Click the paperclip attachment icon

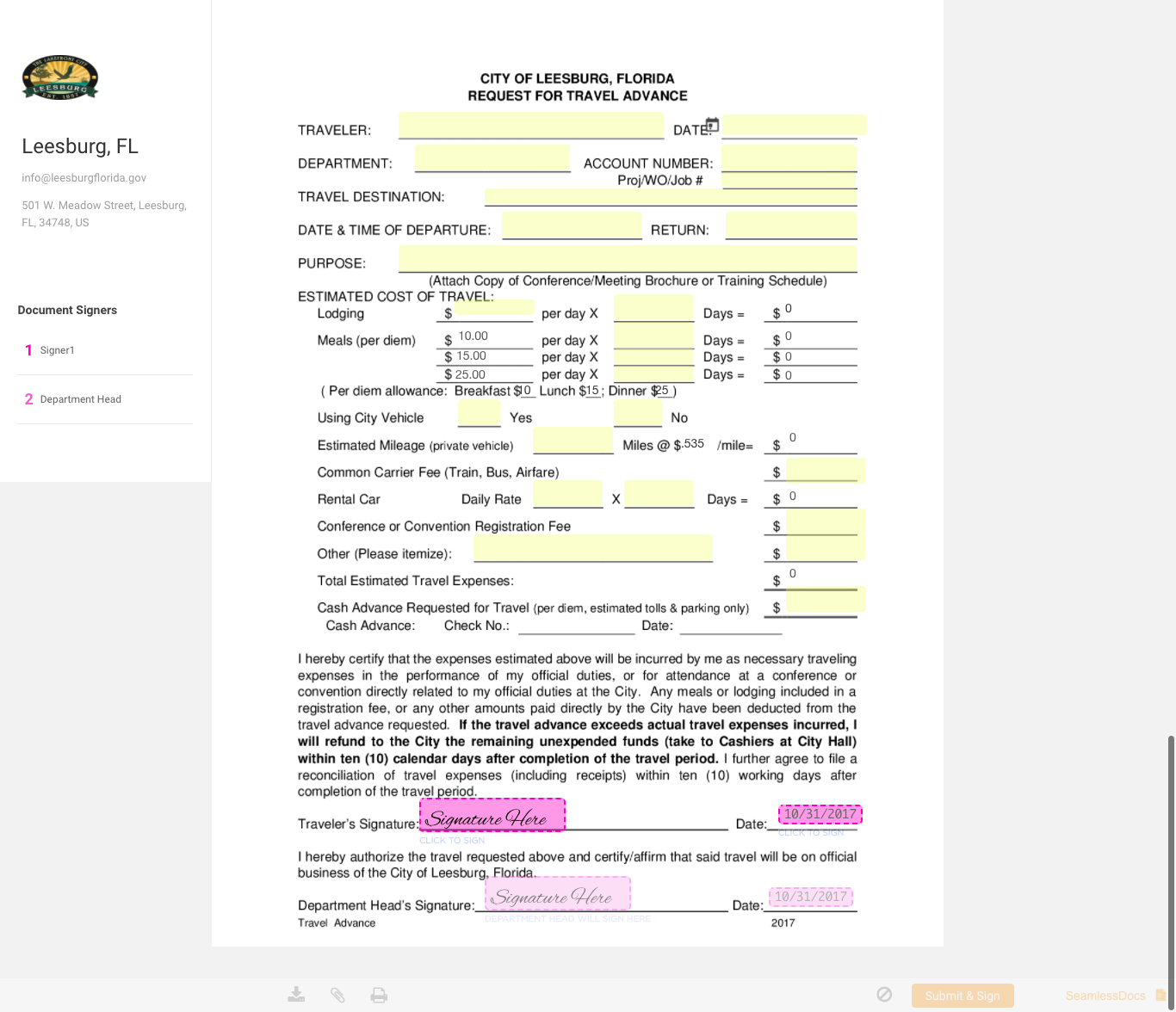(x=337, y=995)
